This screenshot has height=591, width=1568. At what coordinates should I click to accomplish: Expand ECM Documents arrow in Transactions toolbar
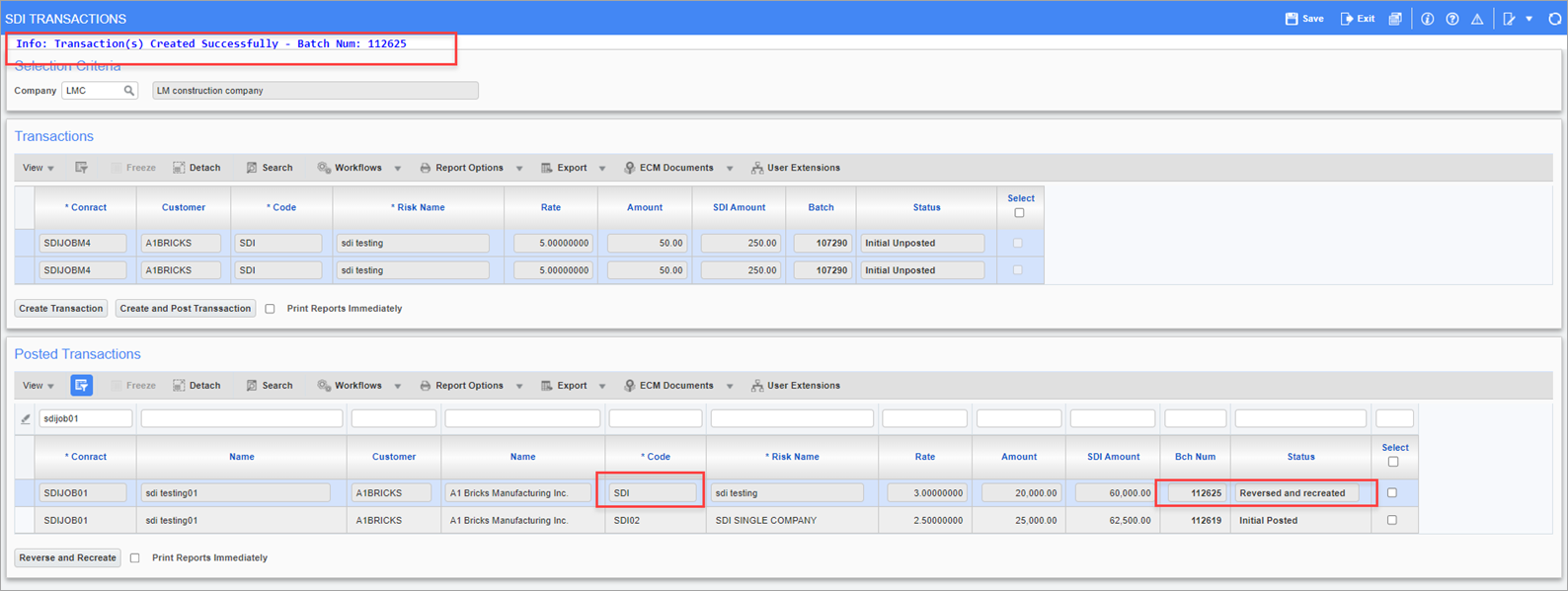(730, 169)
